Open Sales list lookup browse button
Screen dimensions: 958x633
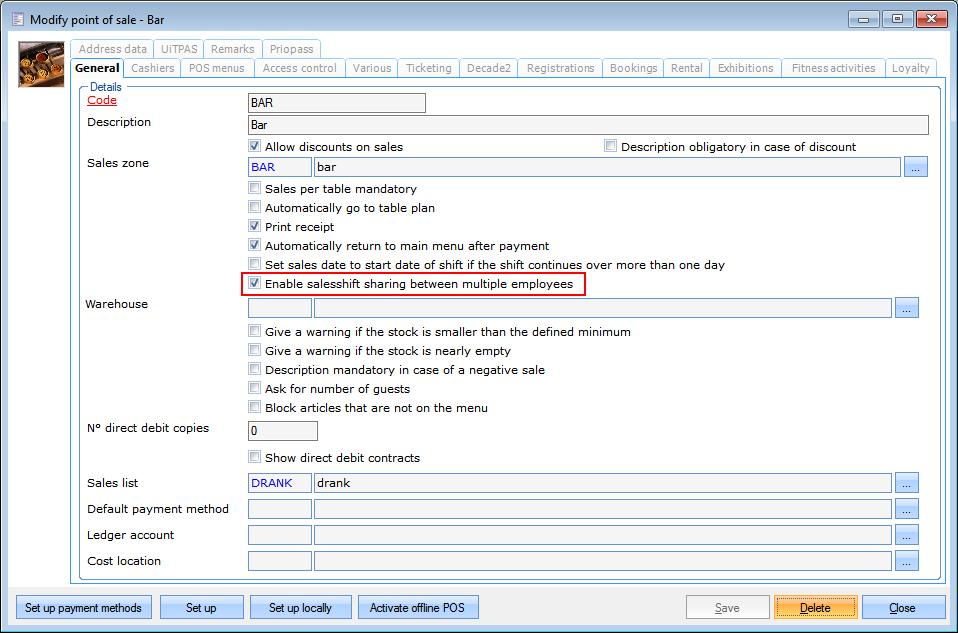coord(906,484)
